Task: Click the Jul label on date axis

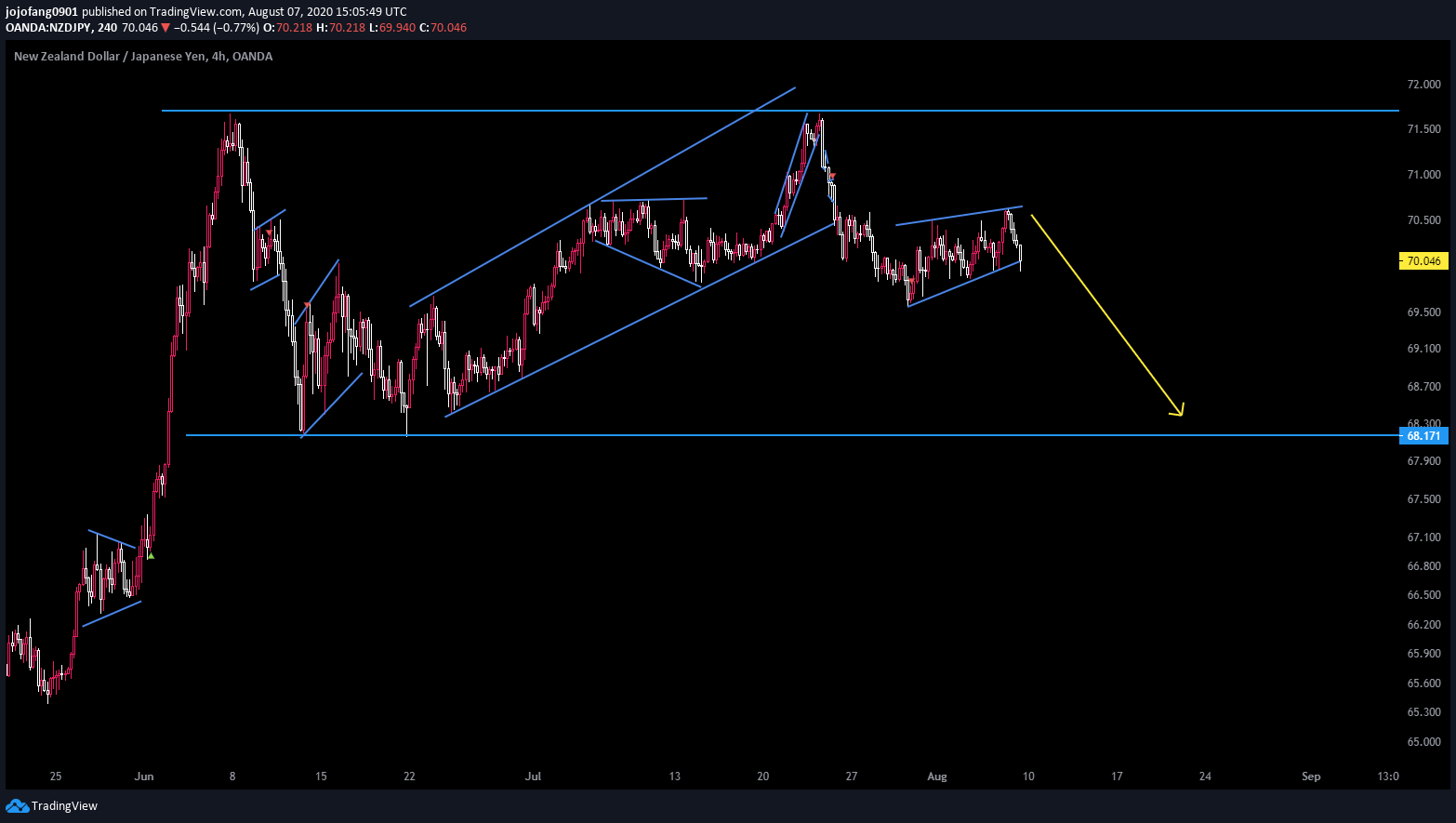Action: tap(533, 777)
